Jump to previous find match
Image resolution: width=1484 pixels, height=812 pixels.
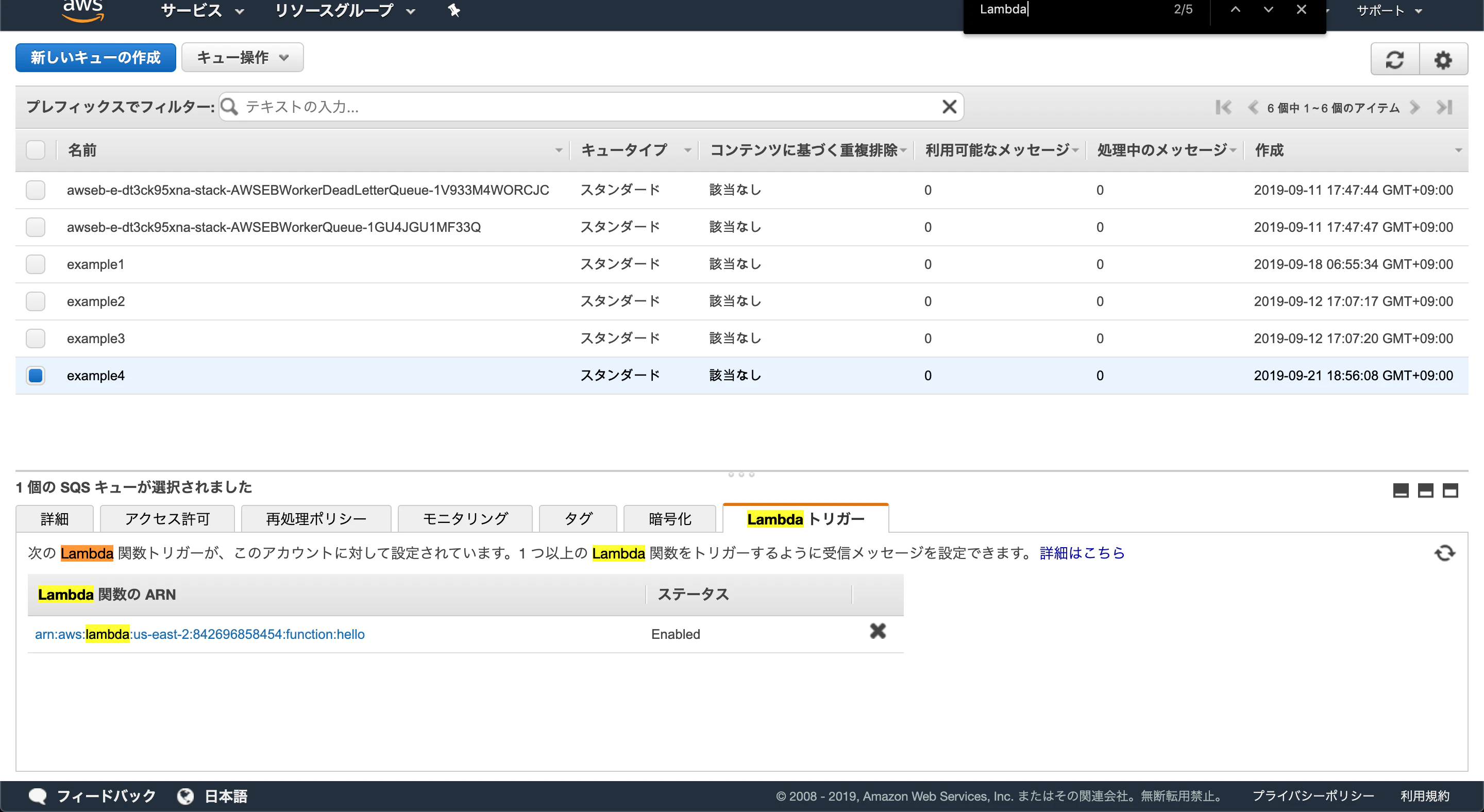click(1235, 10)
